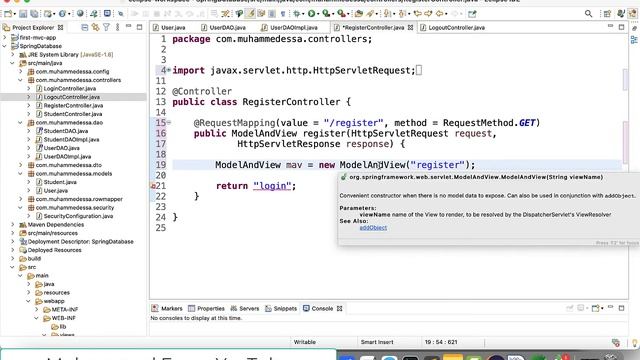Click the cursor position 19 : 54 : 621 status
The height and width of the screenshot is (360, 640).
pos(441,342)
